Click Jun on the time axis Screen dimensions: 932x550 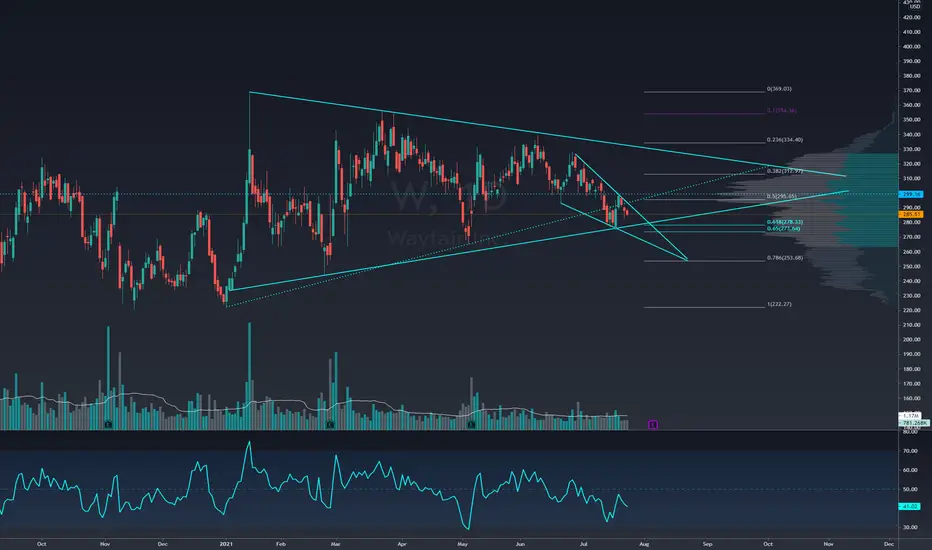(x=520, y=543)
